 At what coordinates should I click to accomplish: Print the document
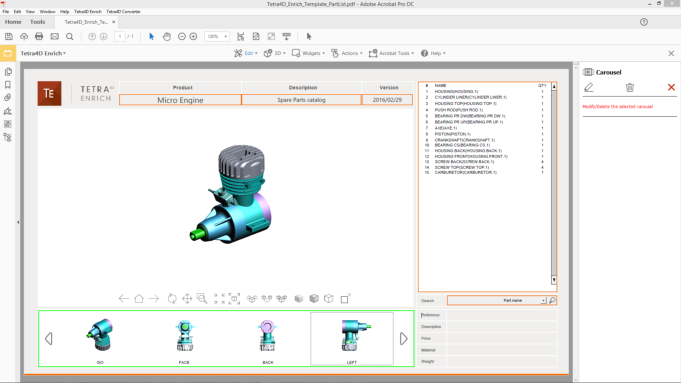(39, 36)
